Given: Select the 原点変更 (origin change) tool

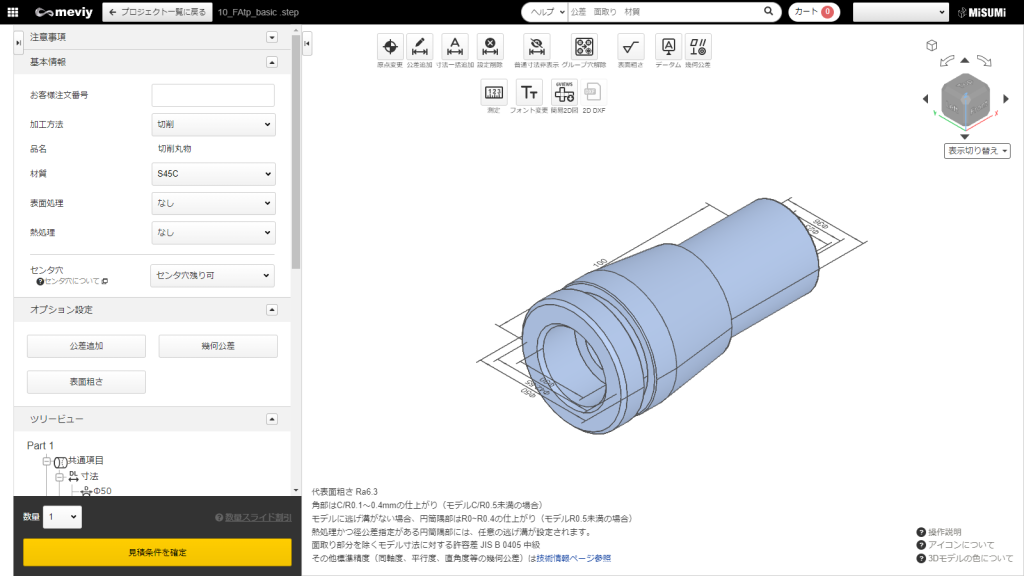Looking at the screenshot, I should point(389,45).
